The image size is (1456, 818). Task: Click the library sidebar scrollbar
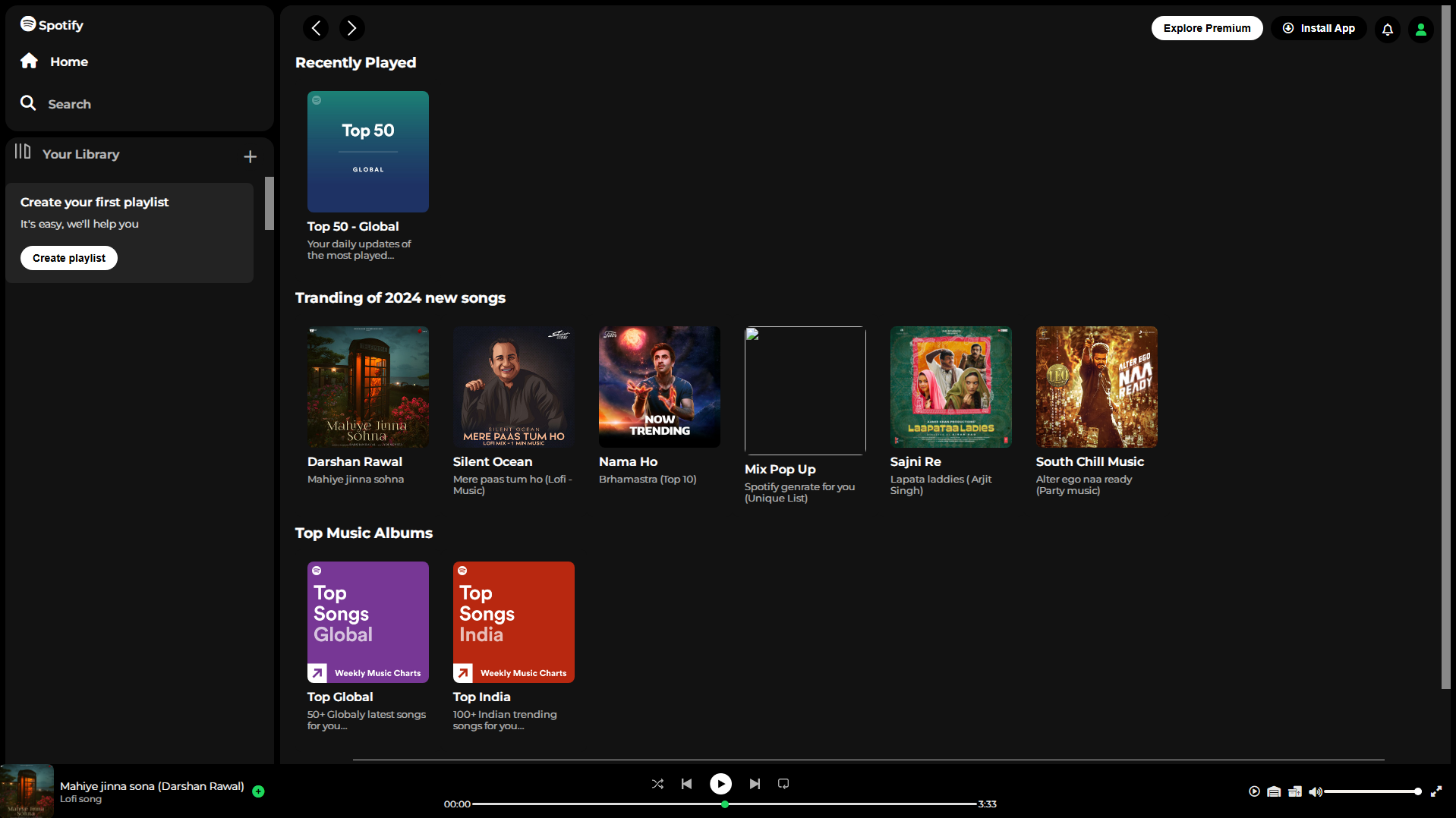(x=269, y=203)
